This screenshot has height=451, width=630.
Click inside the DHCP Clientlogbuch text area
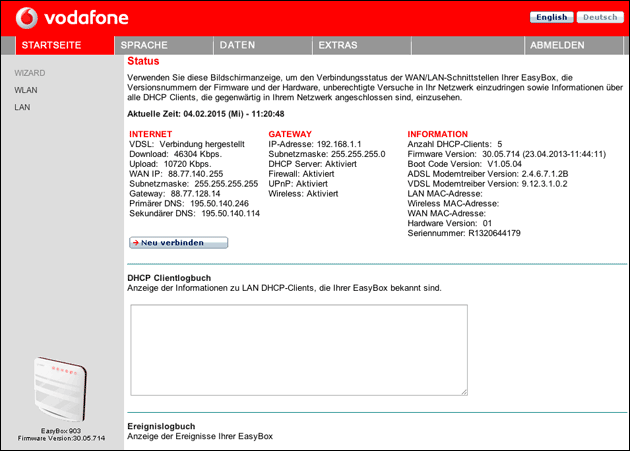(299, 350)
